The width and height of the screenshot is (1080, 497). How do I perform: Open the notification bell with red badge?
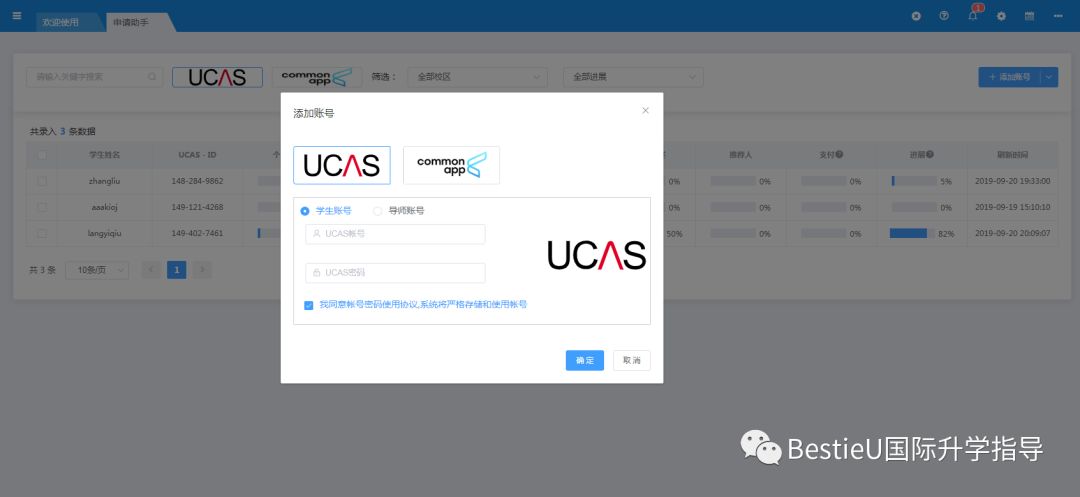point(973,16)
